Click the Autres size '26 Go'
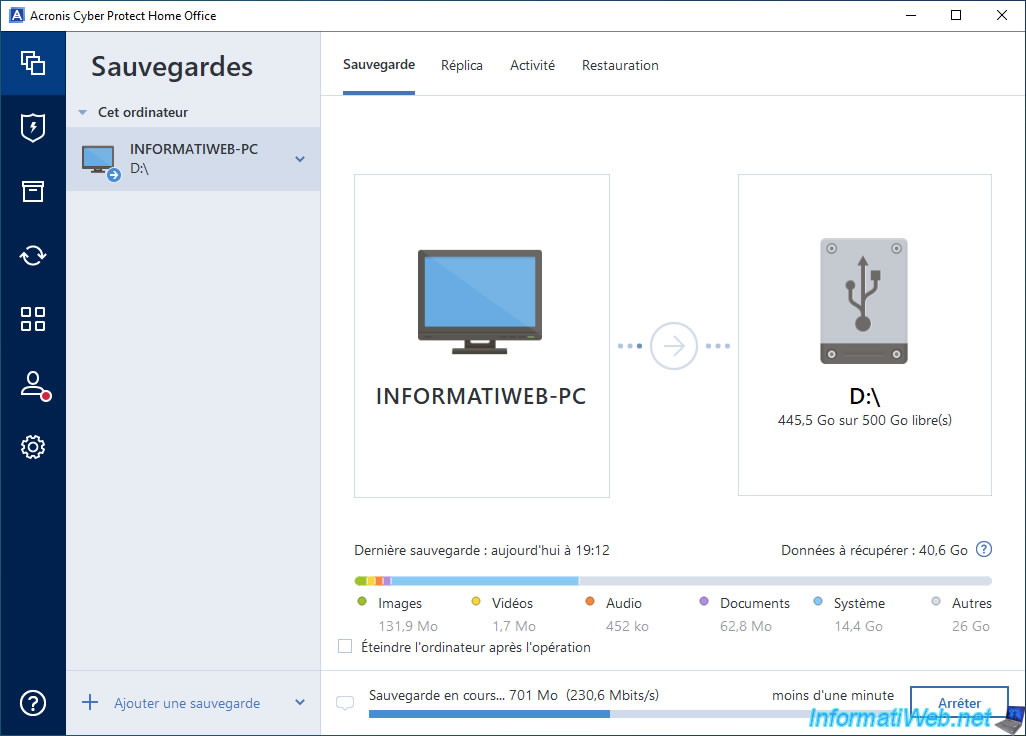The image size is (1026, 736). click(970, 626)
